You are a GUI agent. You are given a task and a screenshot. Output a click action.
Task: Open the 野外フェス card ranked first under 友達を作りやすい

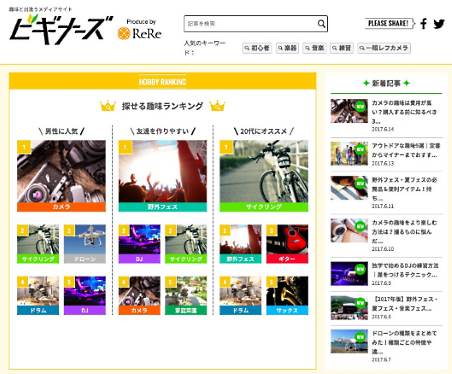tap(163, 176)
